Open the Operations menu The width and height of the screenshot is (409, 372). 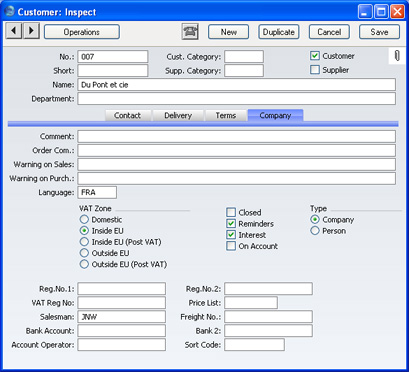[82, 32]
